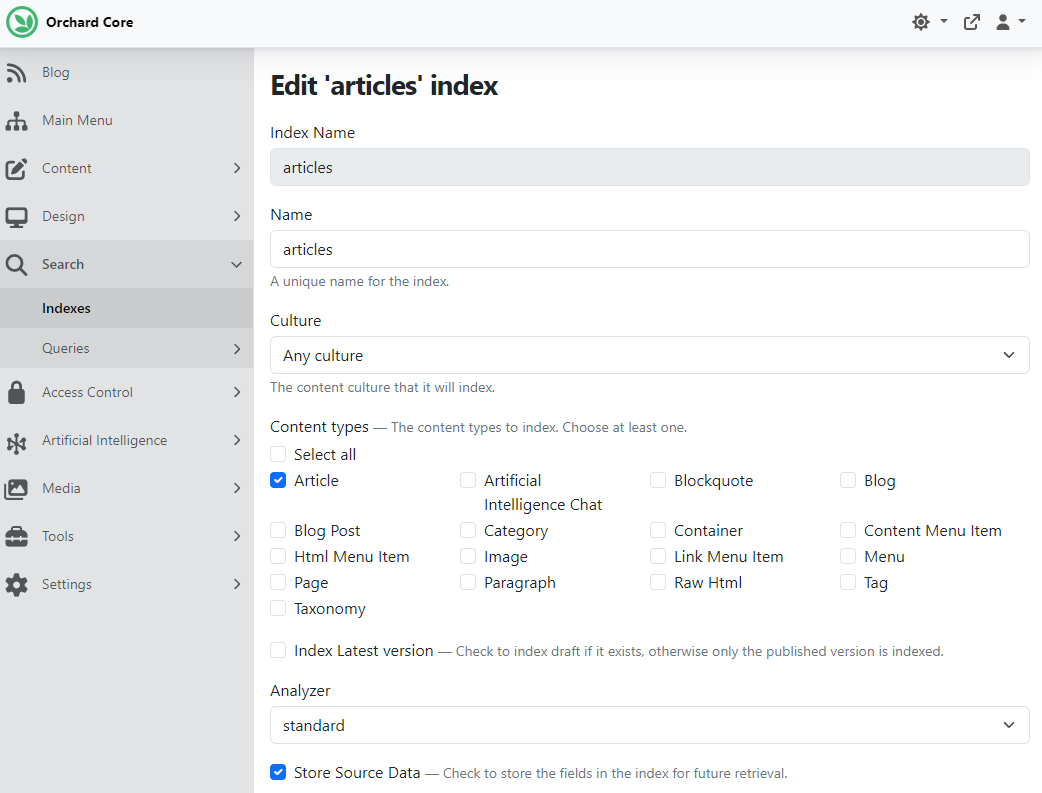Screen dimensions: 1042x793
Task: Expand the Settings menu chevron
Action: pyautogui.click(x=237, y=584)
